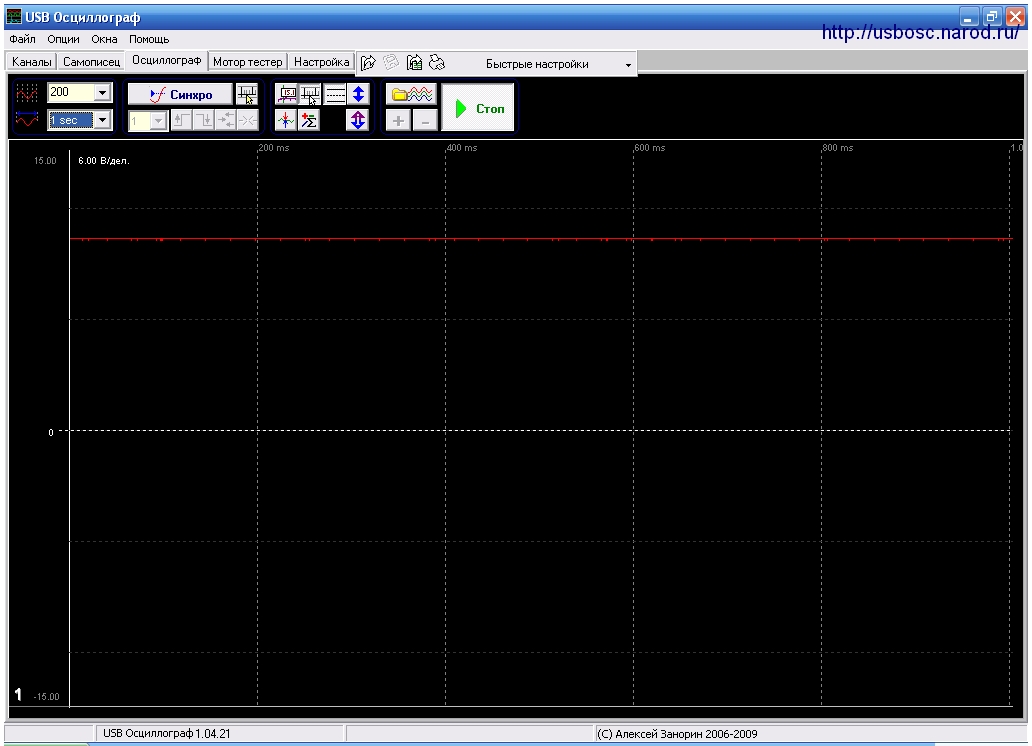
Task: Open the Помощь menu
Action: [149, 40]
